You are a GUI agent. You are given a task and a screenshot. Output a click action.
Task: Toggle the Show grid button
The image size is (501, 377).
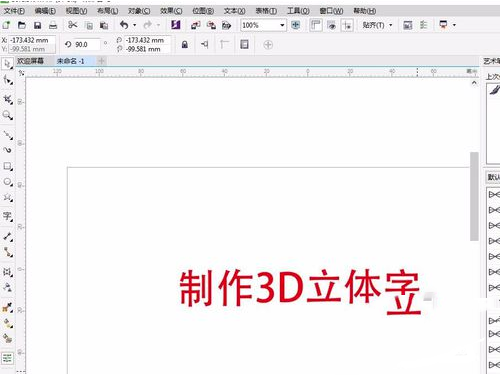coord(331,25)
